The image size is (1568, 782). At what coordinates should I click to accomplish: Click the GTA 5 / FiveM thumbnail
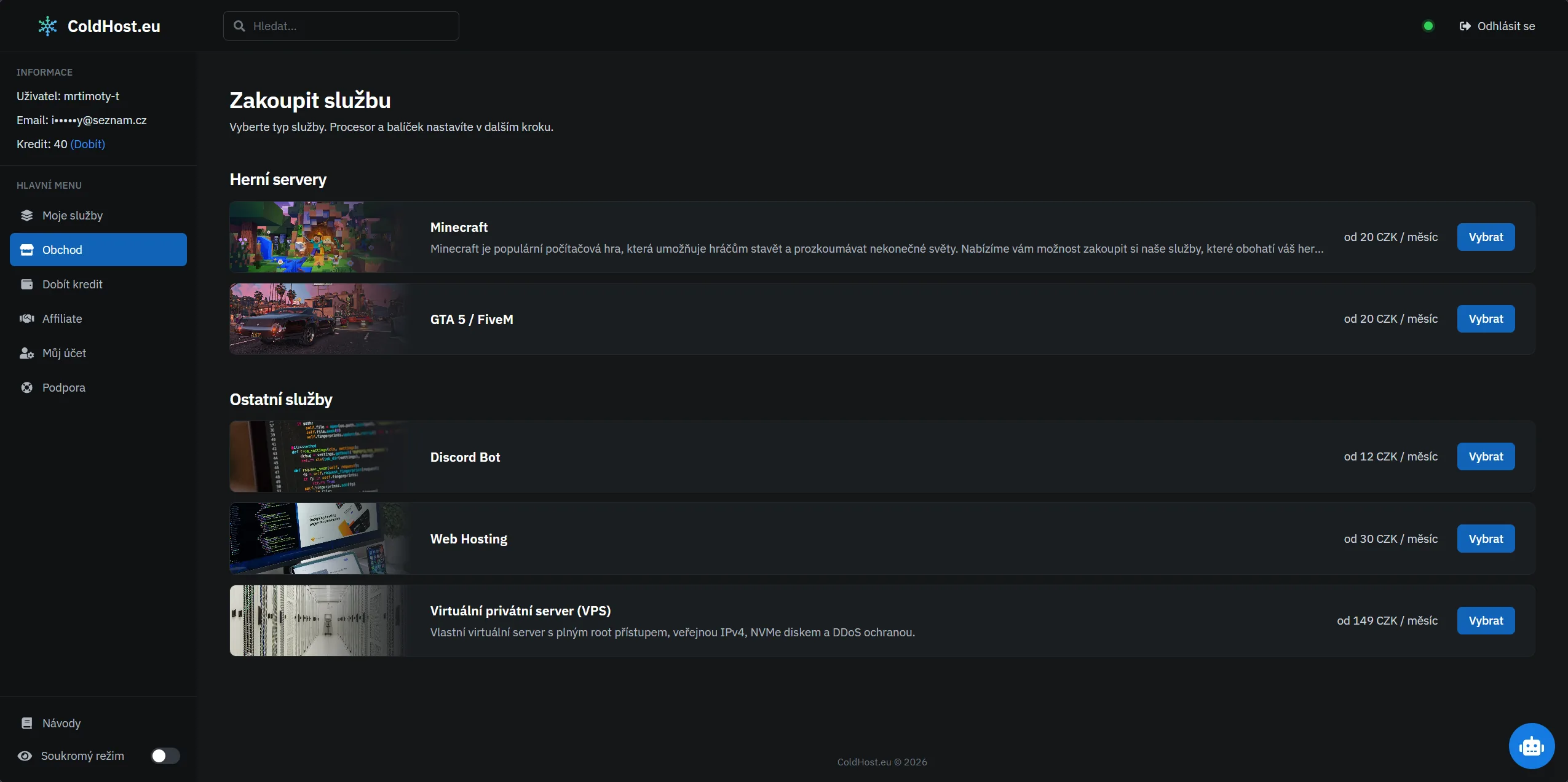pos(320,318)
